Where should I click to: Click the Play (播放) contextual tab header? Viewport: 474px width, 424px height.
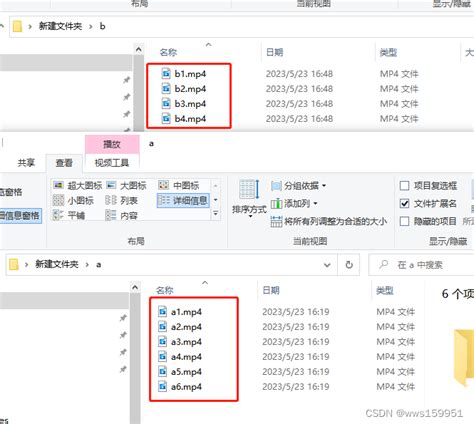(x=112, y=144)
